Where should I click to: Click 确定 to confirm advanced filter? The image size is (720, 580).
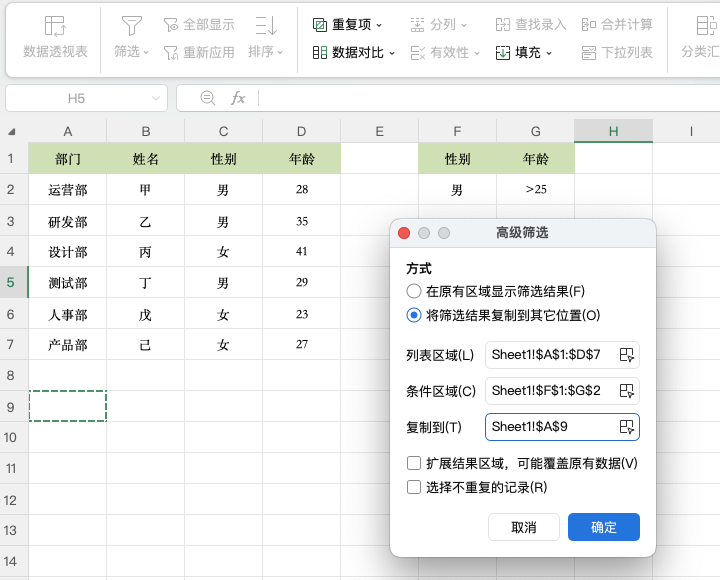click(x=603, y=527)
